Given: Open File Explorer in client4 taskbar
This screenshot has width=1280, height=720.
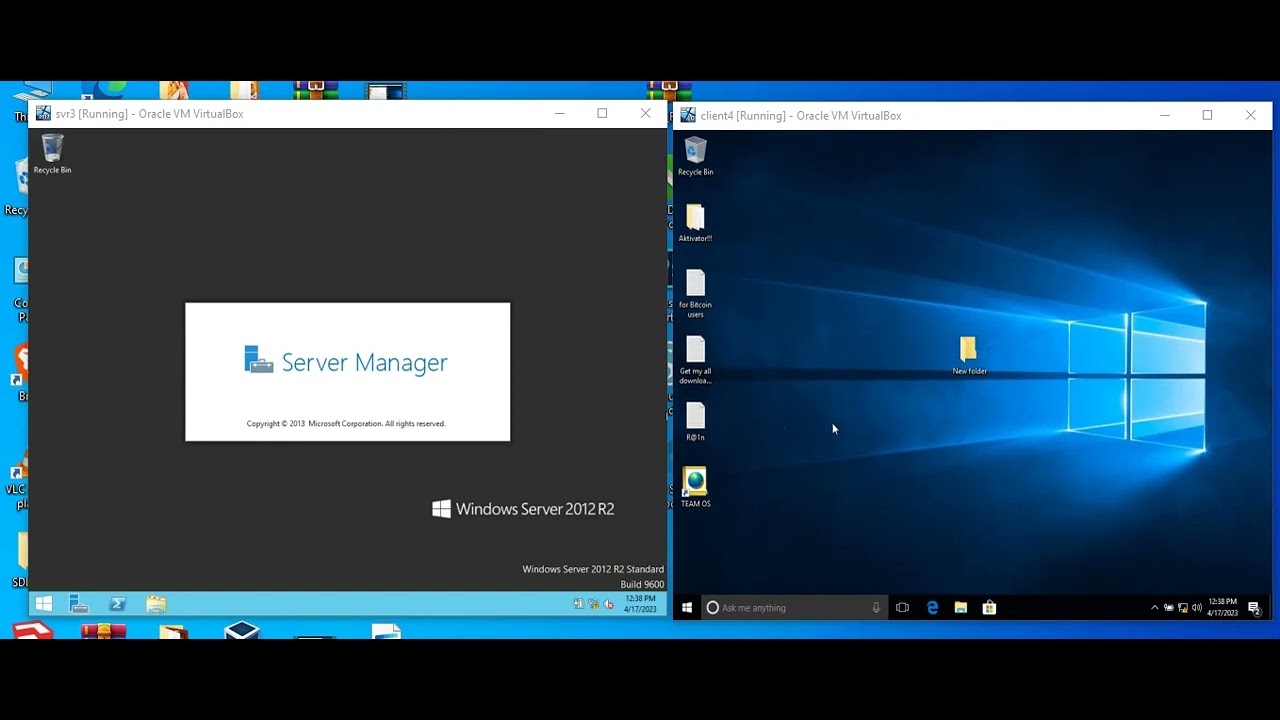Looking at the screenshot, I should (x=961, y=607).
